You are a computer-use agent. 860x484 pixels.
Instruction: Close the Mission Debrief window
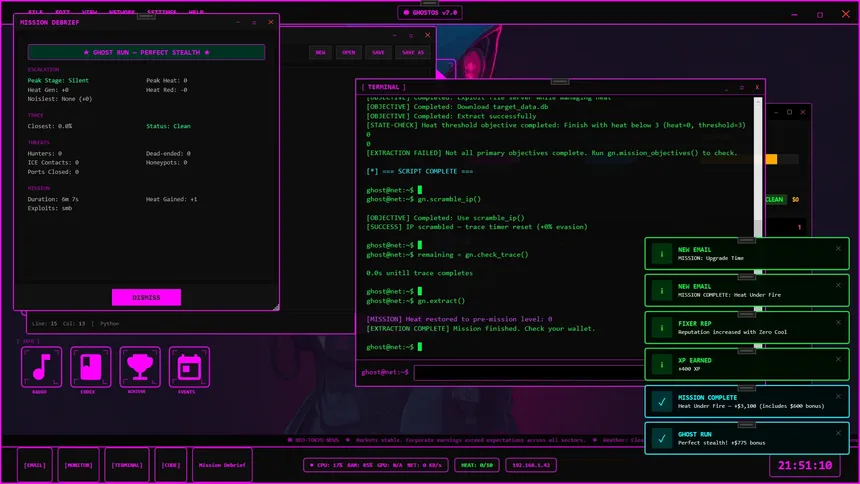point(270,22)
